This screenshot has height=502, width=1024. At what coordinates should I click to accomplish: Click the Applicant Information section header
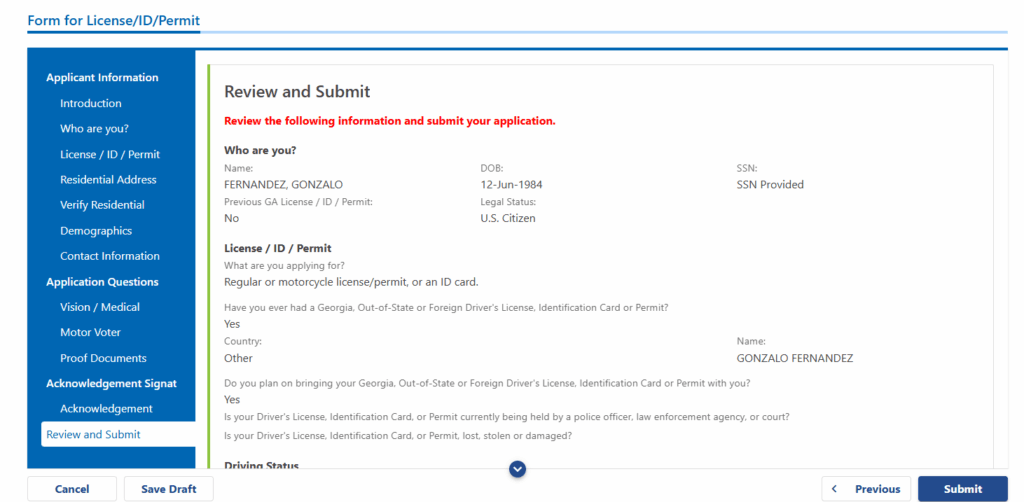(102, 78)
